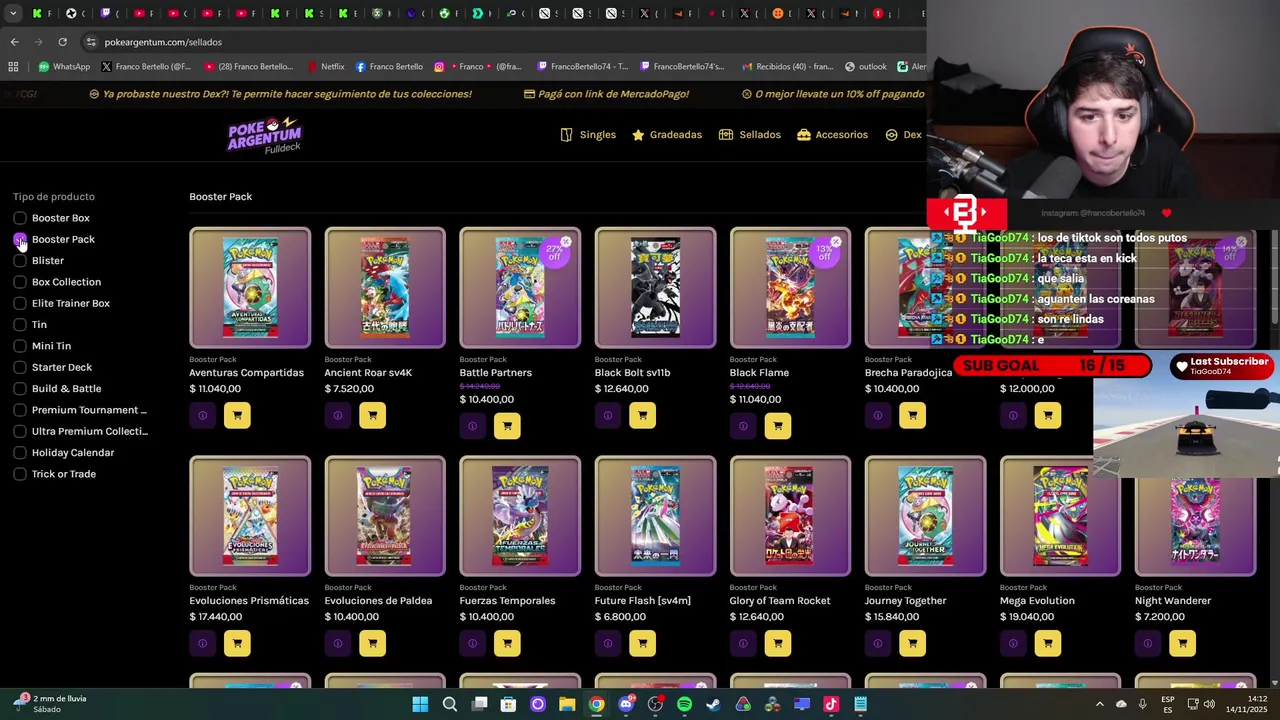Open taskbar search
Image resolution: width=1280 pixels, height=720 pixels.
click(450, 704)
